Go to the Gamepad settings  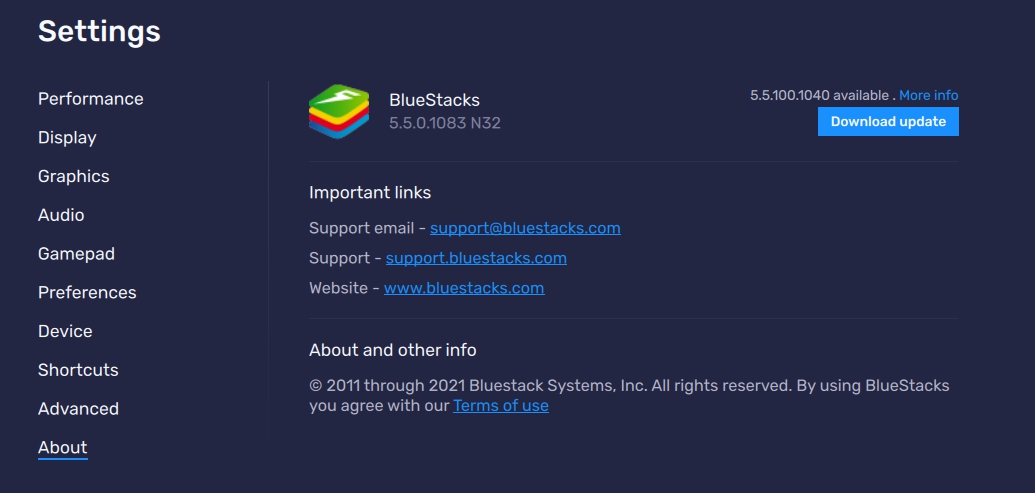(76, 254)
